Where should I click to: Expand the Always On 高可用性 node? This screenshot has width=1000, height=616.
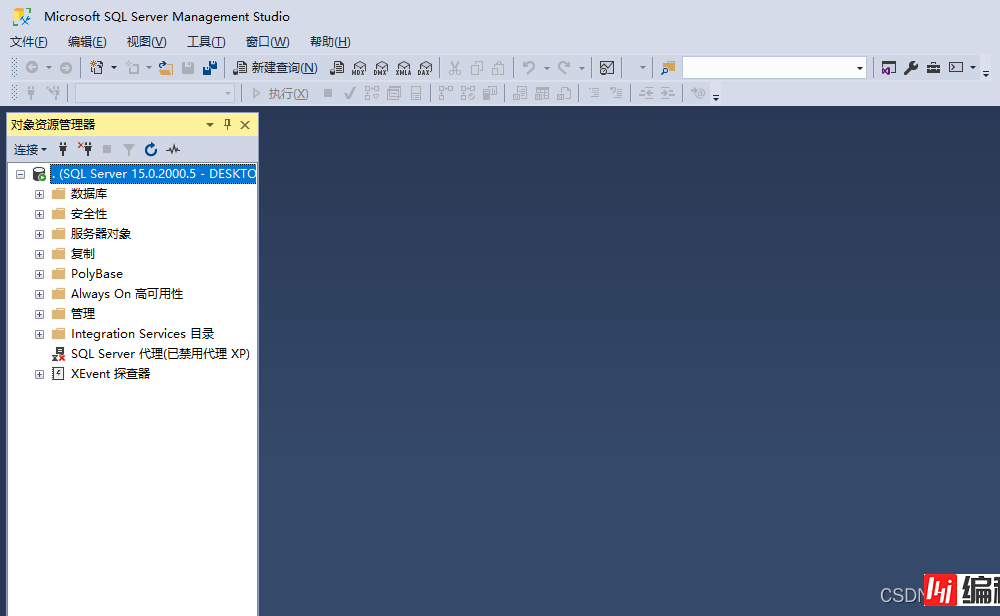pos(39,293)
